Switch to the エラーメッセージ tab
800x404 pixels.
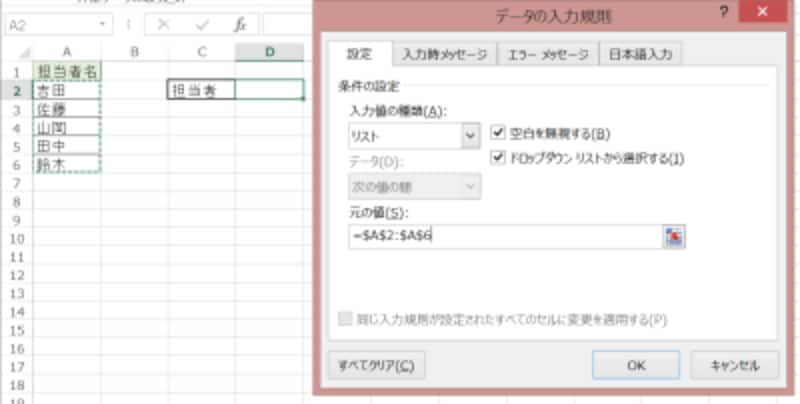click(548, 55)
